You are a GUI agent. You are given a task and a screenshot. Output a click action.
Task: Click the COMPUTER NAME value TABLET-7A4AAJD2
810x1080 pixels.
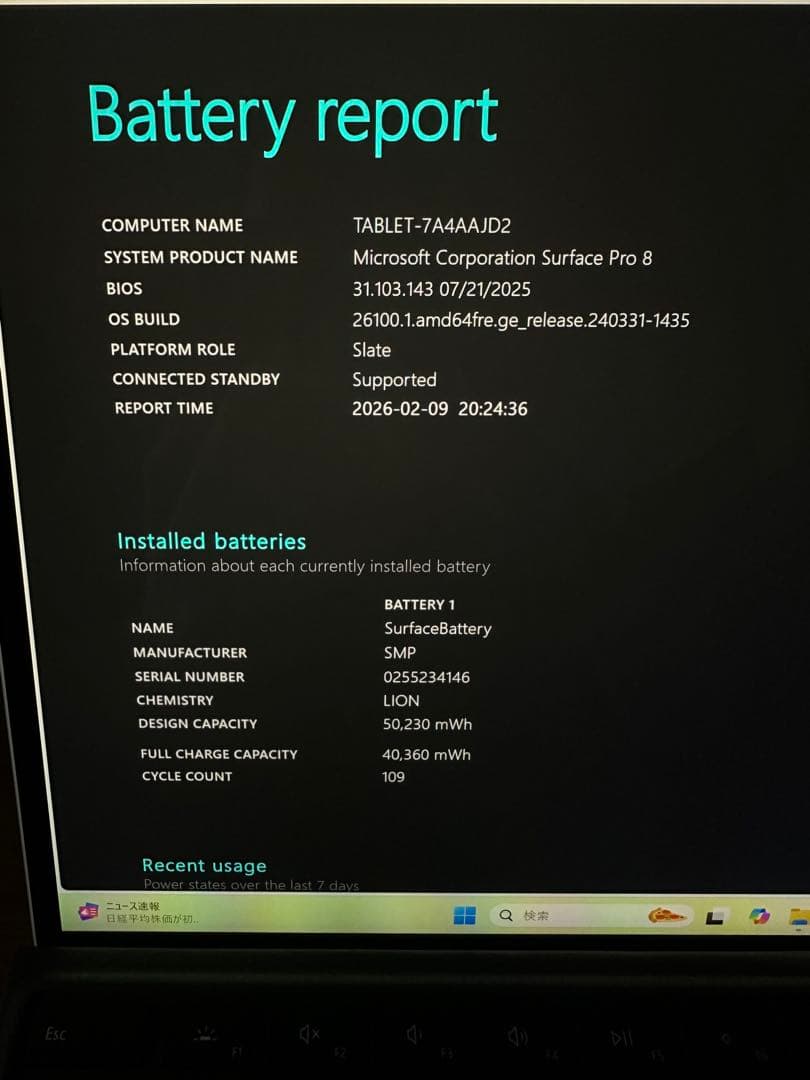(x=432, y=225)
